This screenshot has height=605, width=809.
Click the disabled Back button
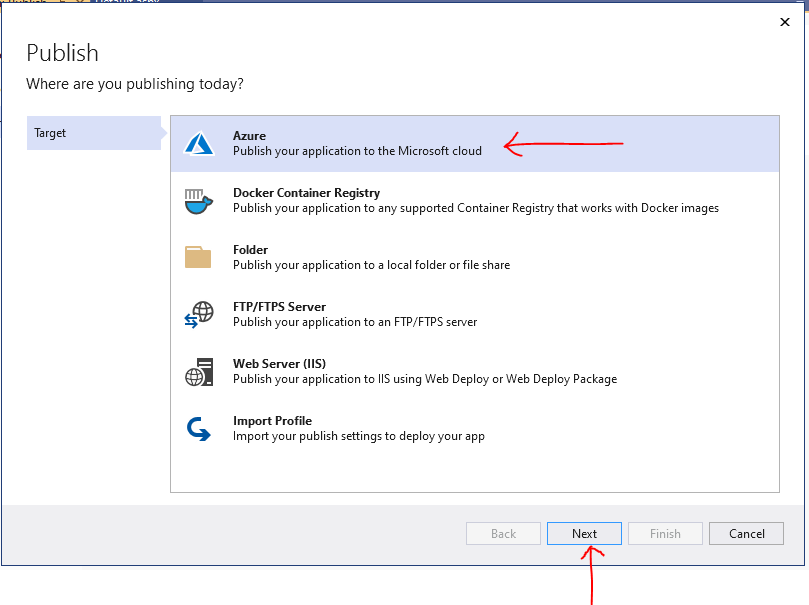pos(503,533)
